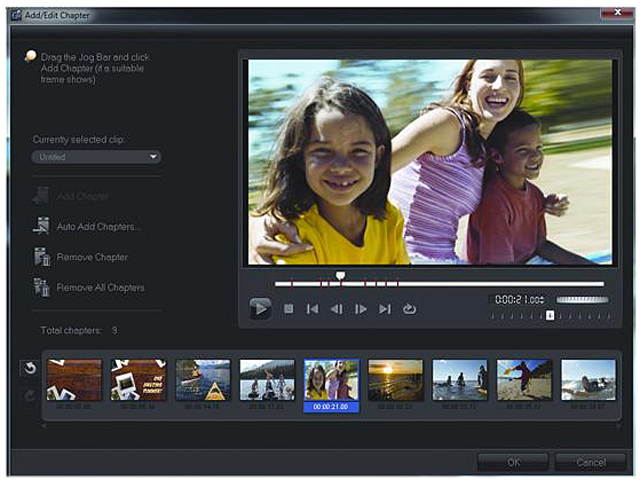The width and height of the screenshot is (640, 480).
Task: Click the Remove Chapter icon
Action: pyautogui.click(x=42, y=257)
